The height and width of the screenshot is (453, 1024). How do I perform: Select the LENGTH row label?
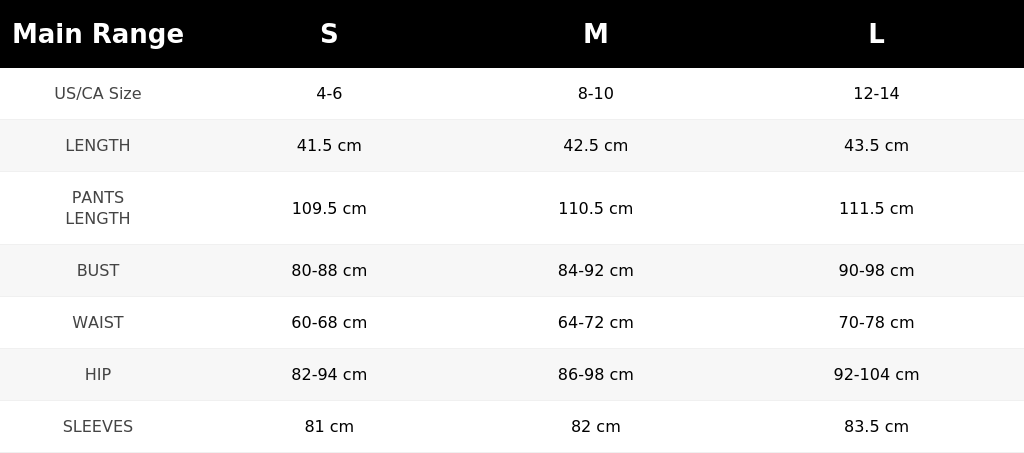(x=98, y=146)
